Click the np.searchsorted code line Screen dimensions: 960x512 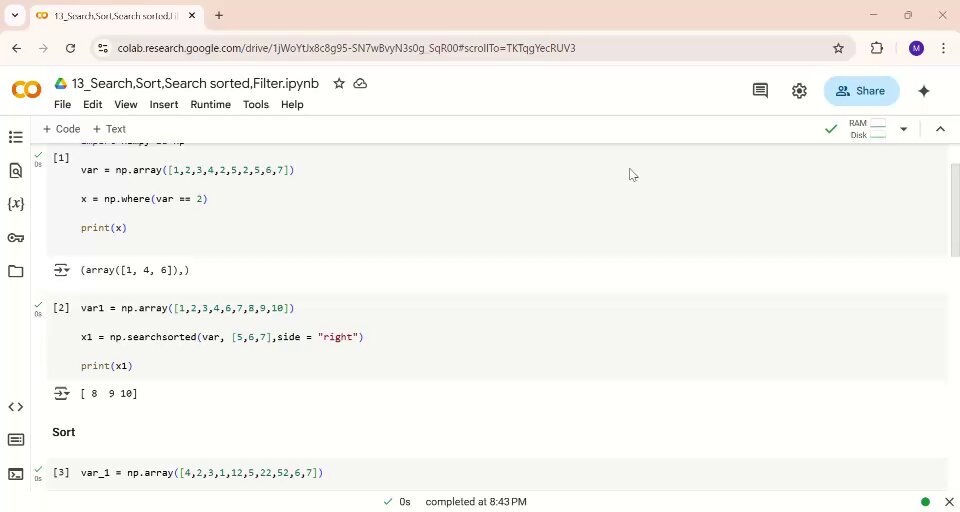(x=222, y=337)
